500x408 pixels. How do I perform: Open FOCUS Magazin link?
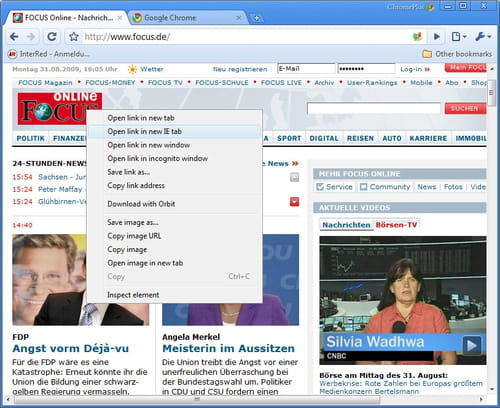[45, 83]
